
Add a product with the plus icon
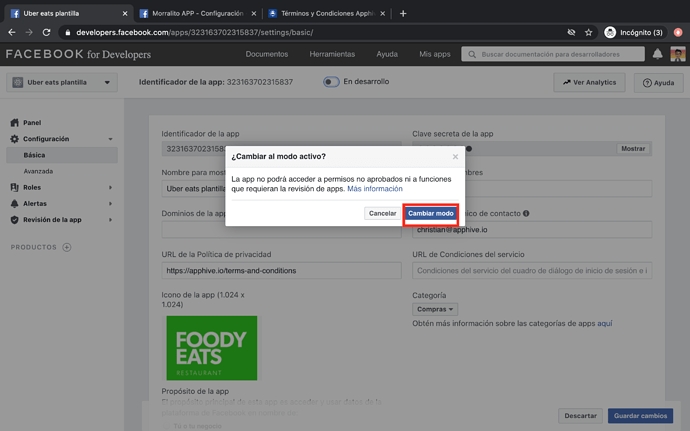tap(67, 247)
